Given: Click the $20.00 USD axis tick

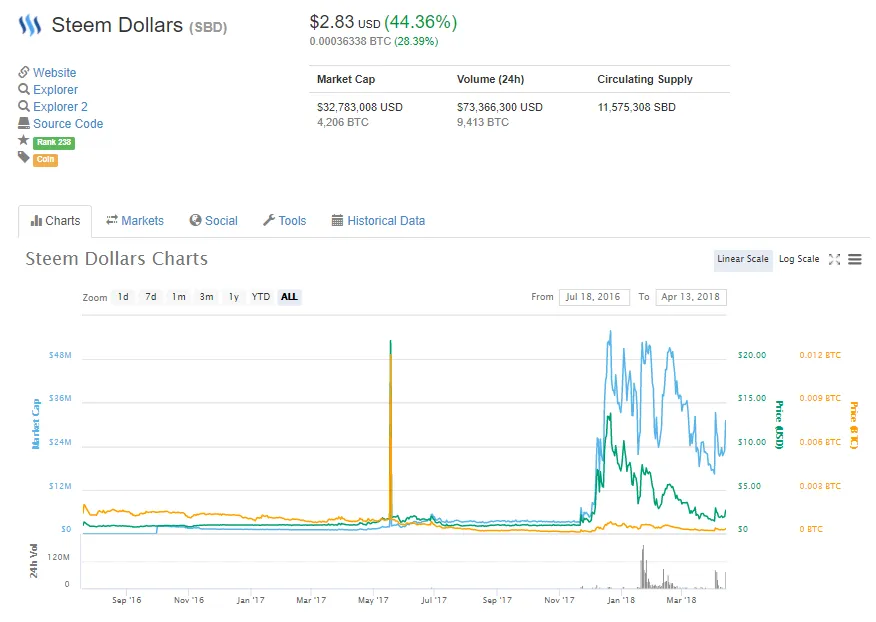Looking at the screenshot, I should 752,355.
